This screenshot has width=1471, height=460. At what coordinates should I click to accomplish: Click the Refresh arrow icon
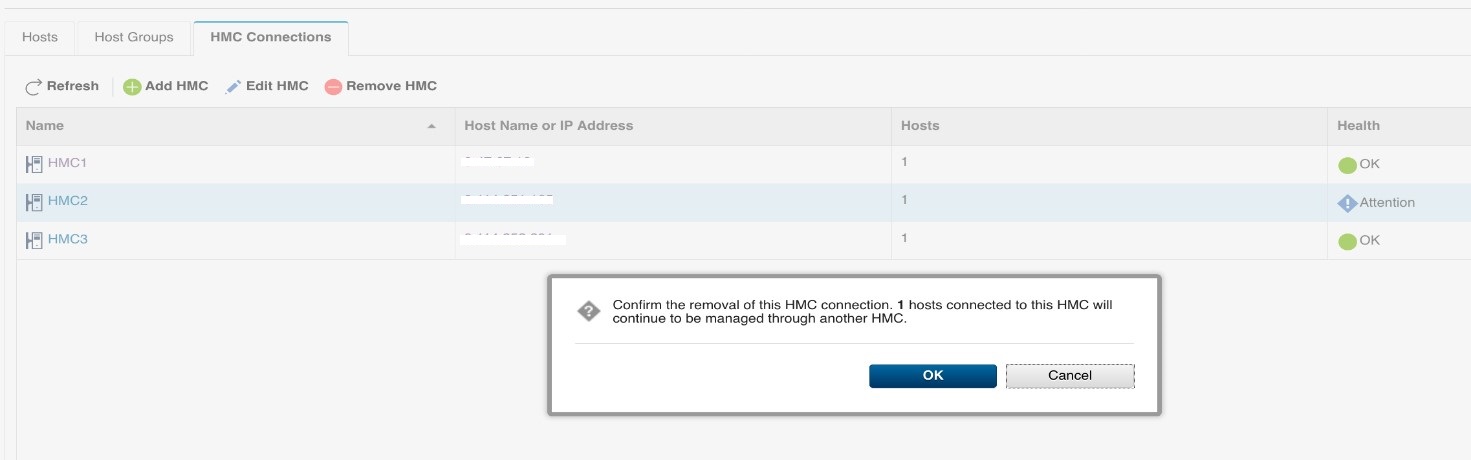pyautogui.click(x=33, y=87)
